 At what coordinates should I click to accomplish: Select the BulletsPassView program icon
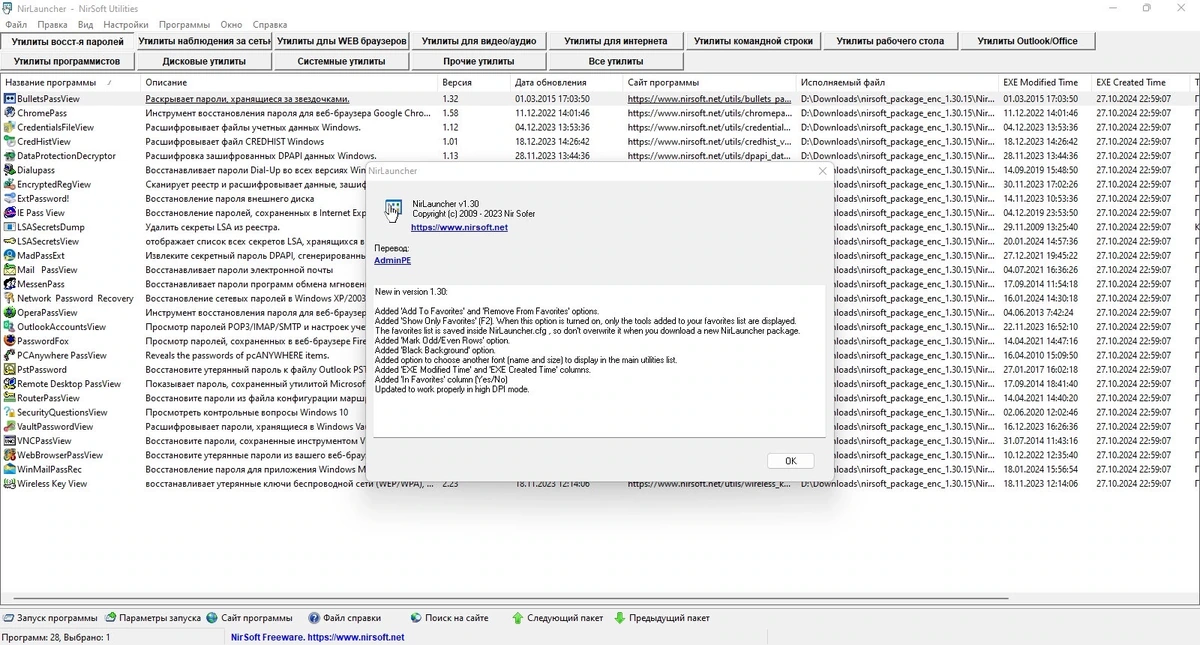[9, 99]
